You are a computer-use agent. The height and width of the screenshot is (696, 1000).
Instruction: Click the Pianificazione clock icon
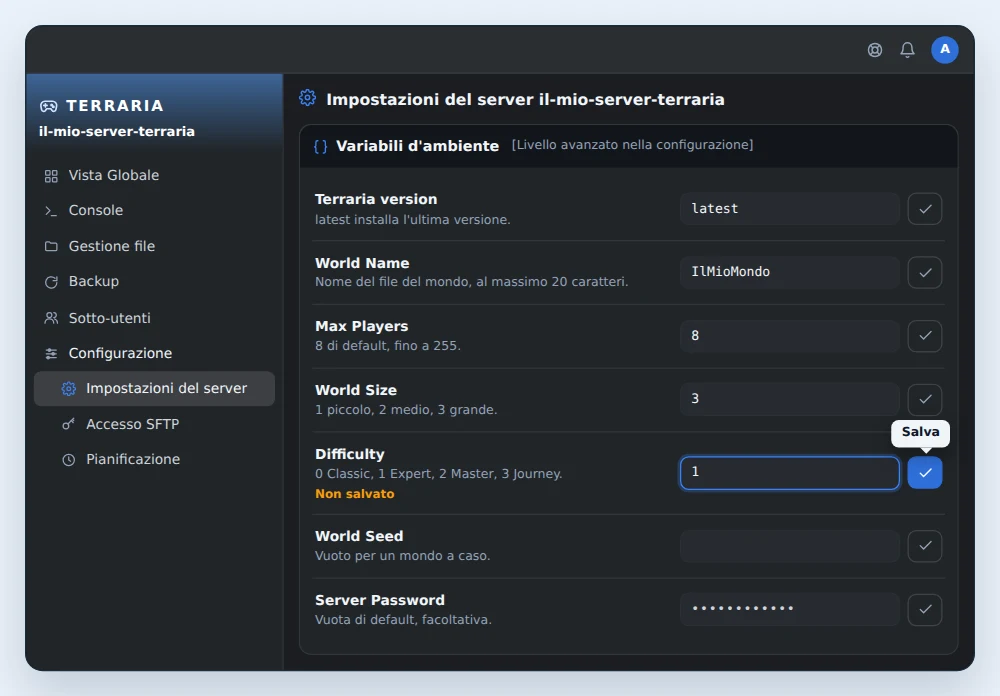coord(68,459)
